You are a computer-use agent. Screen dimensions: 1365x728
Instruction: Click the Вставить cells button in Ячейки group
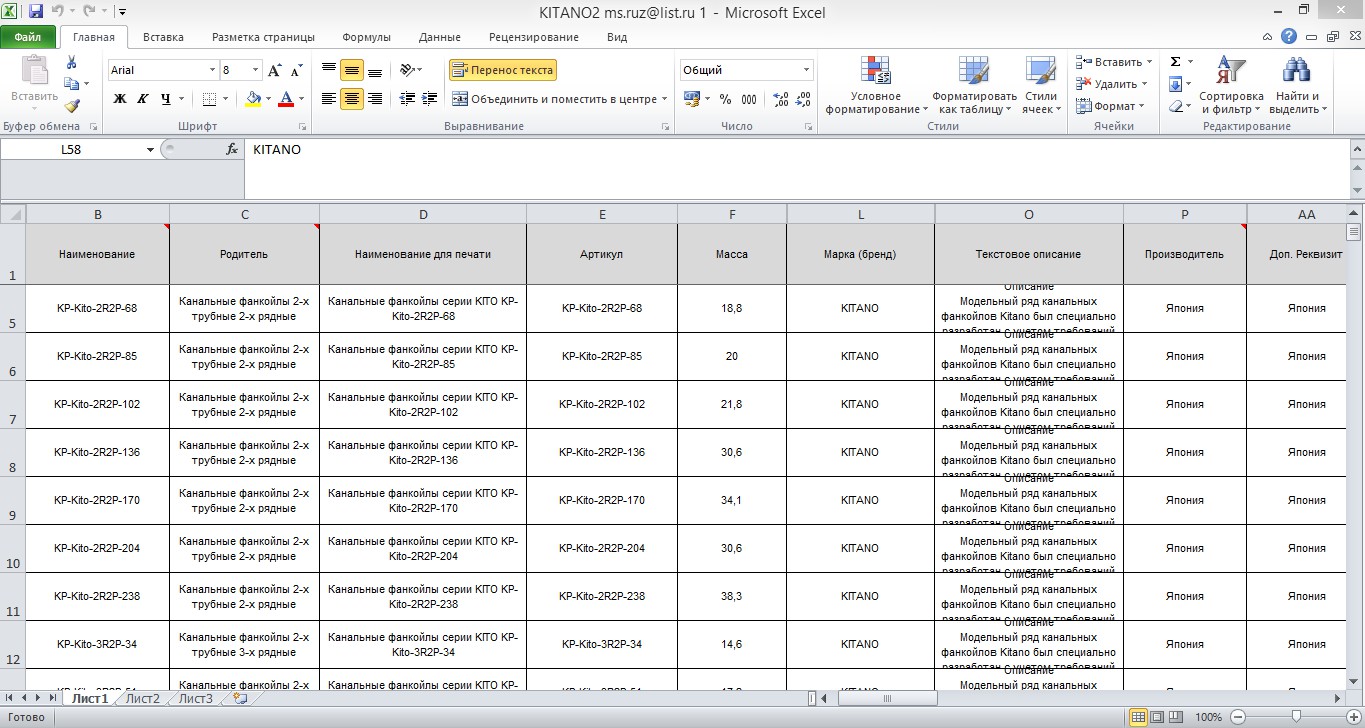1113,62
